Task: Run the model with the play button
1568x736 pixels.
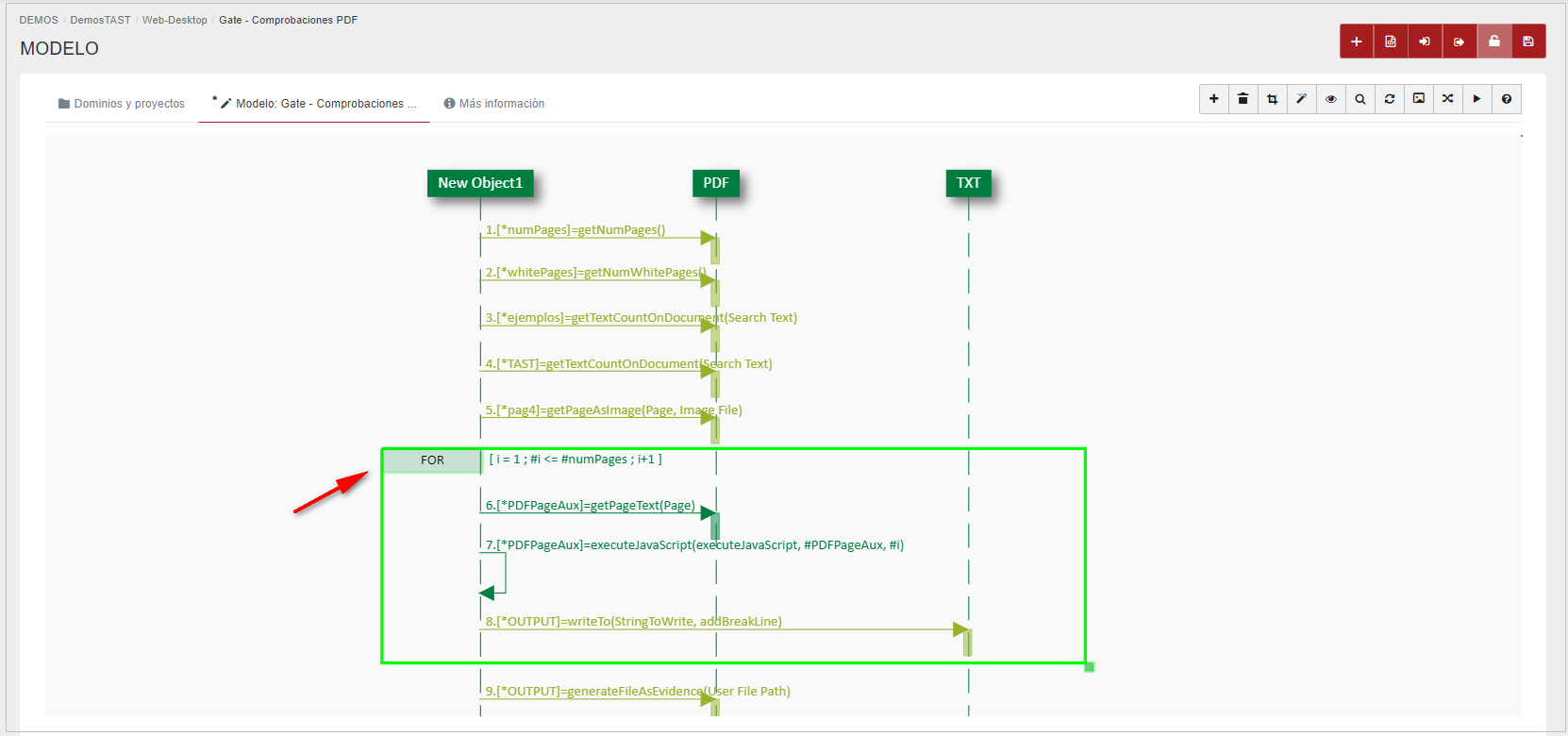Action: pyautogui.click(x=1477, y=99)
